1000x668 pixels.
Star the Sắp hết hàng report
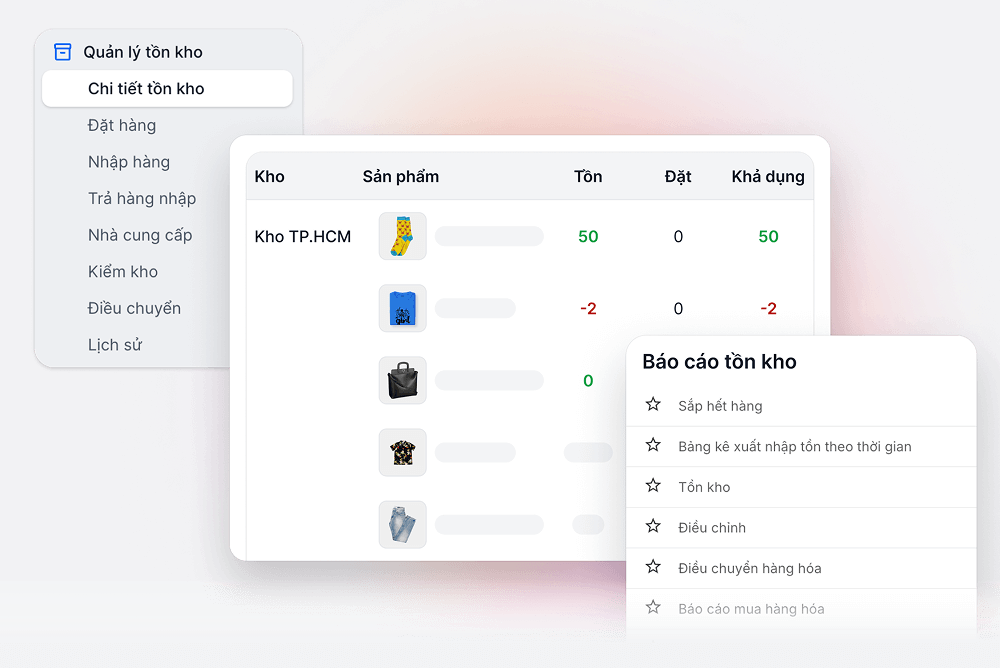tap(652, 404)
